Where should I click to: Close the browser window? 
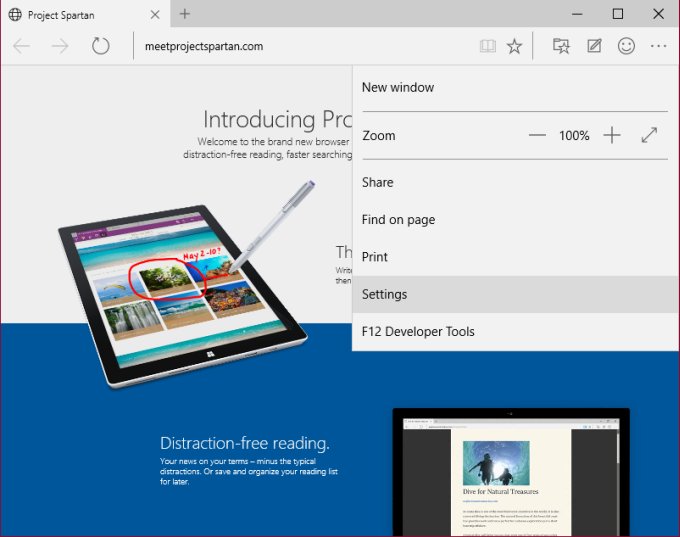658,14
